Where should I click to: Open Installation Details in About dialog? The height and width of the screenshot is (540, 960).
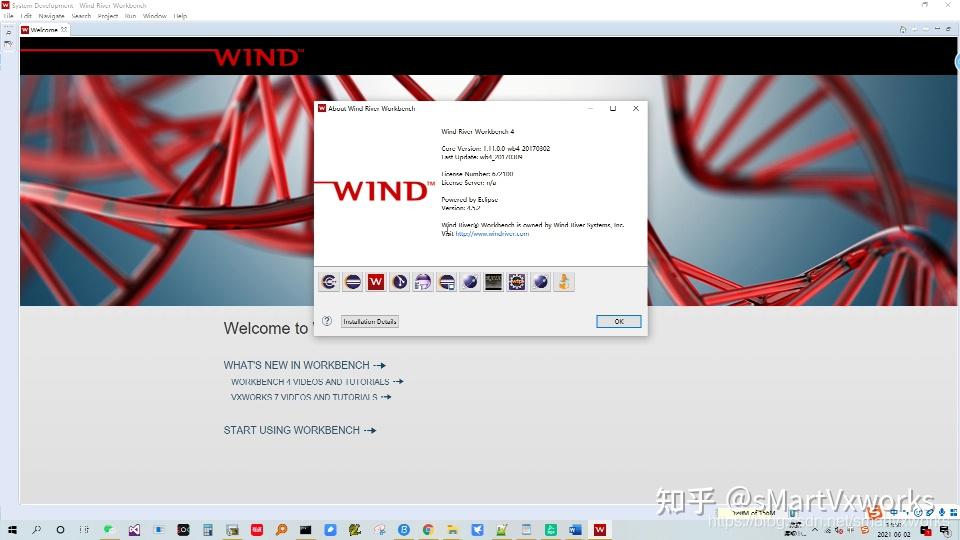click(x=370, y=321)
